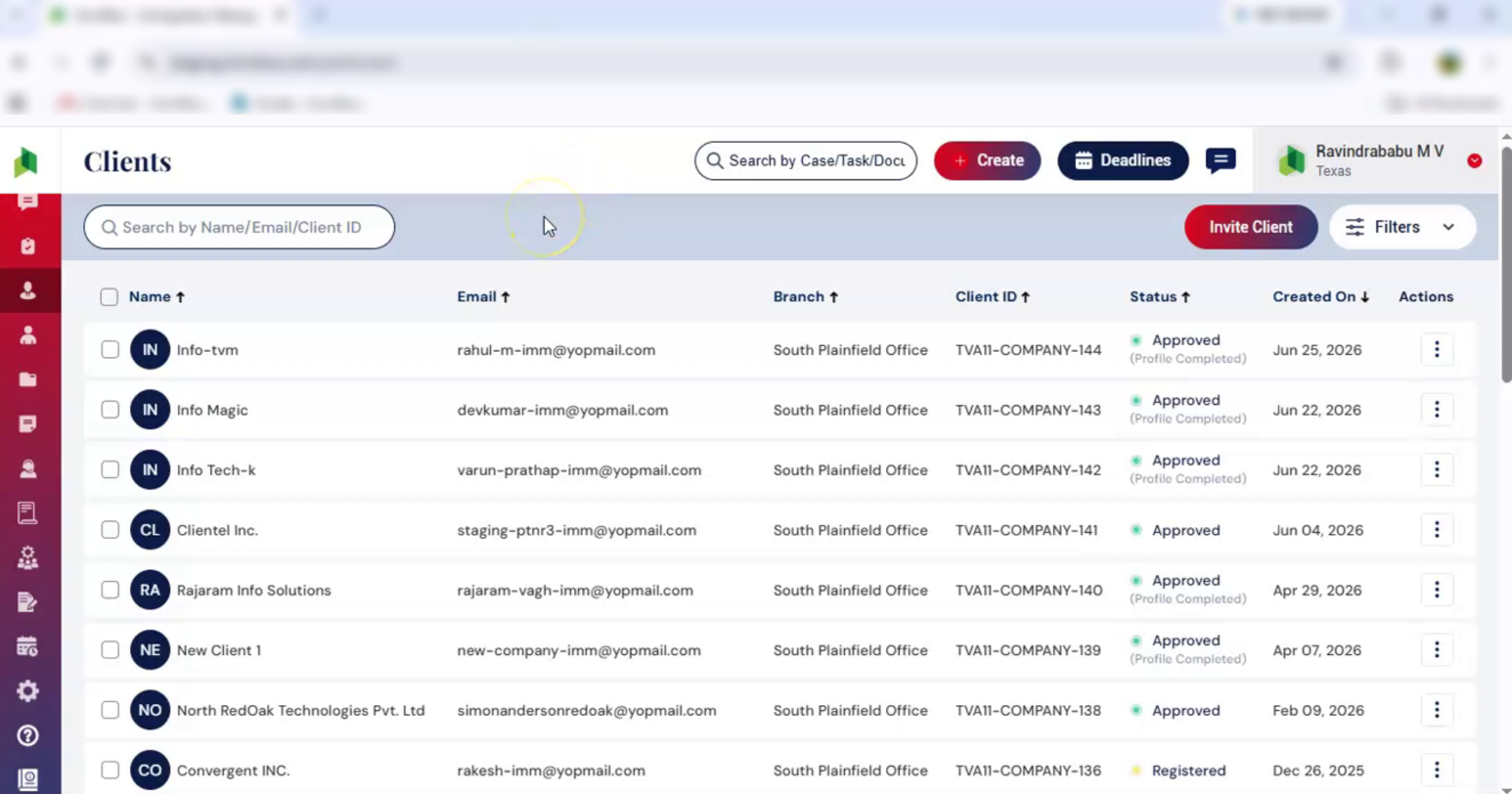1512x794 pixels.
Task: Open the team group sidebar icon
Action: pos(28,558)
